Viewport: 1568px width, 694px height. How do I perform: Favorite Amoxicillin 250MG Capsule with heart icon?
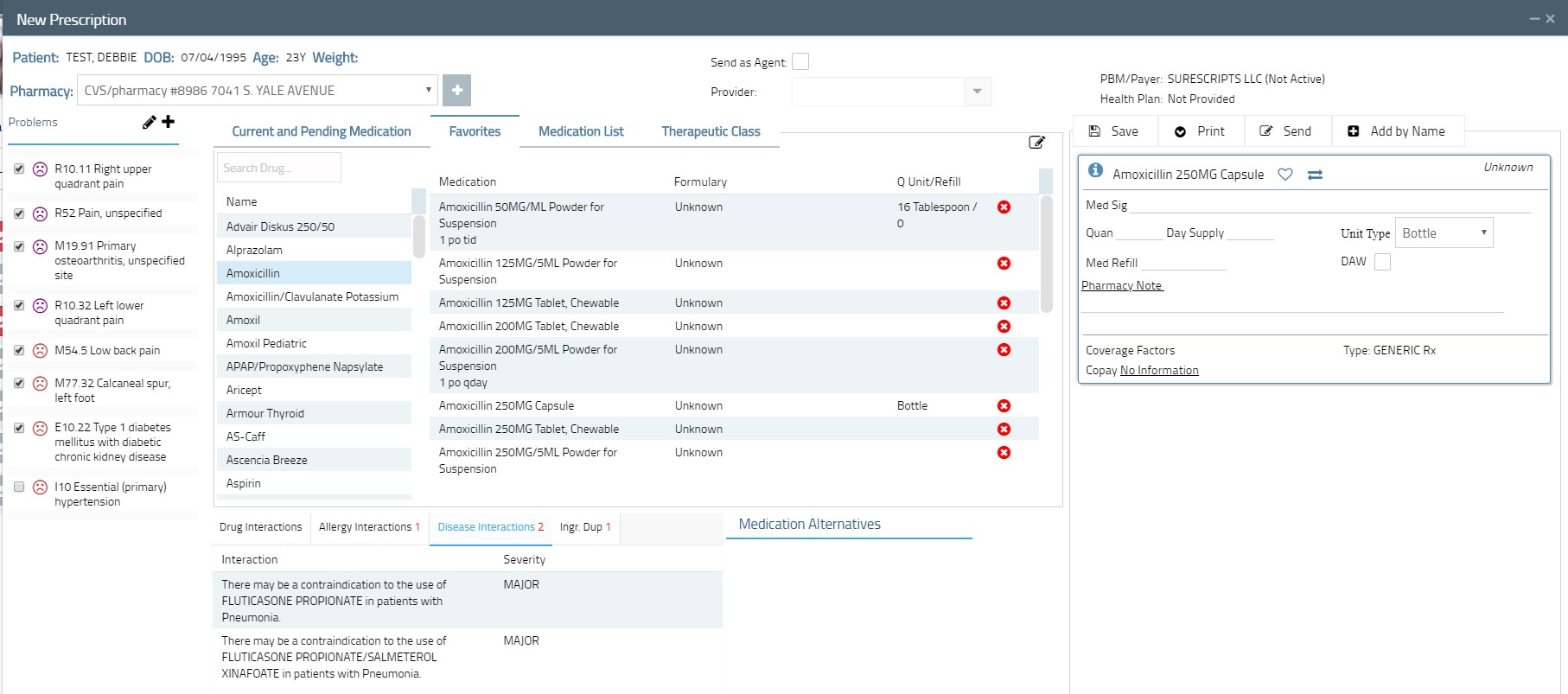[x=1285, y=175]
